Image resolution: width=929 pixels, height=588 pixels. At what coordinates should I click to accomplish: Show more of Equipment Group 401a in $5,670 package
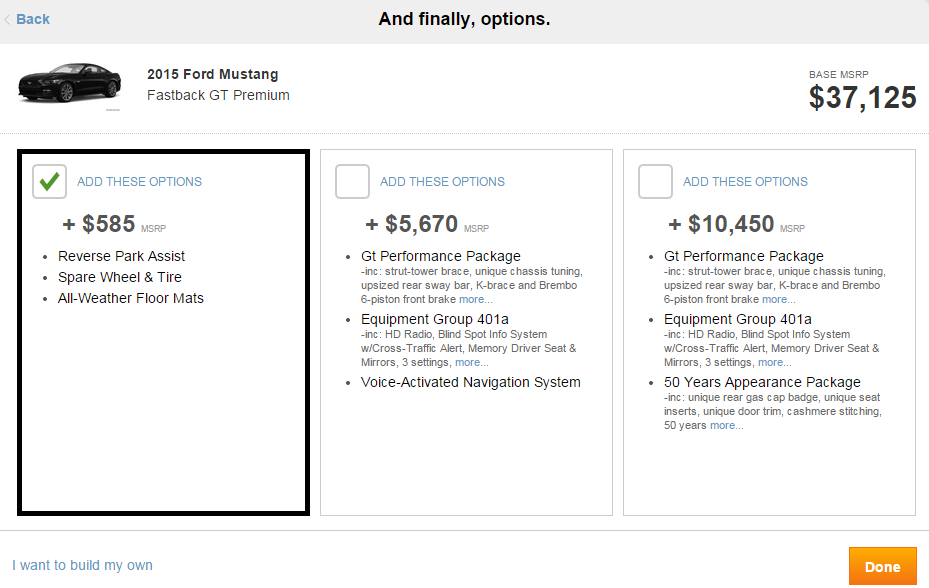[471, 362]
